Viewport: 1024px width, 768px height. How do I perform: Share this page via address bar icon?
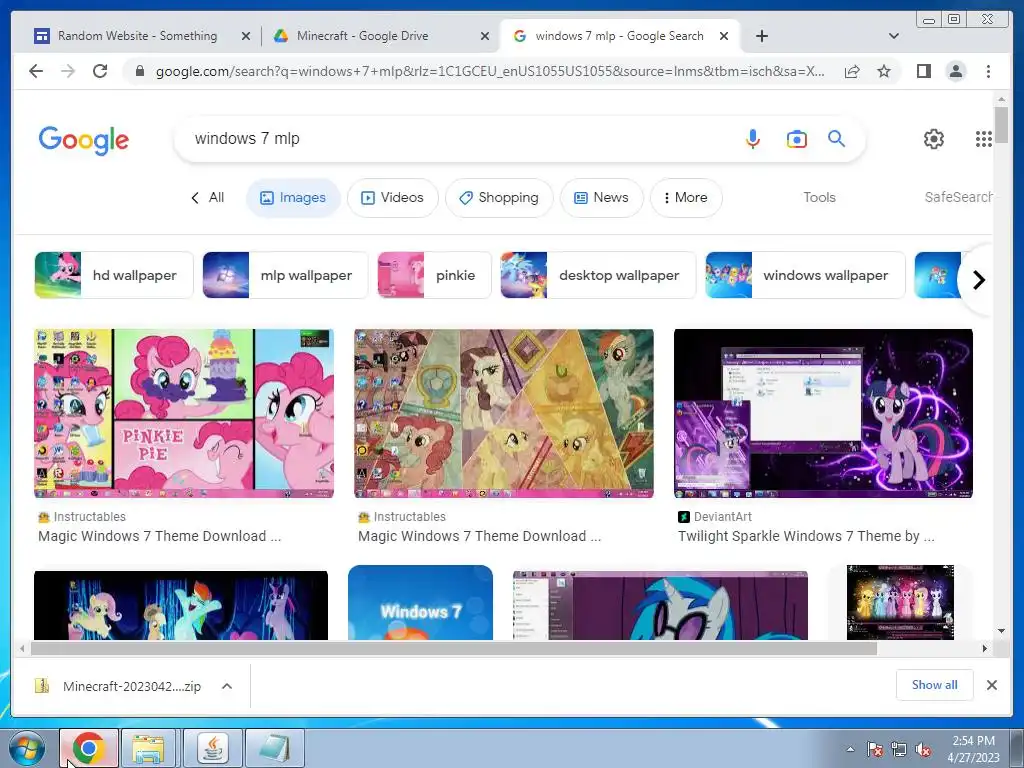click(x=852, y=71)
